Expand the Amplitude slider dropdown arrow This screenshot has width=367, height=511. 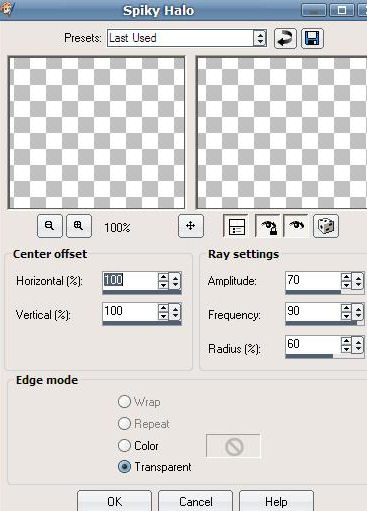(x=358, y=281)
